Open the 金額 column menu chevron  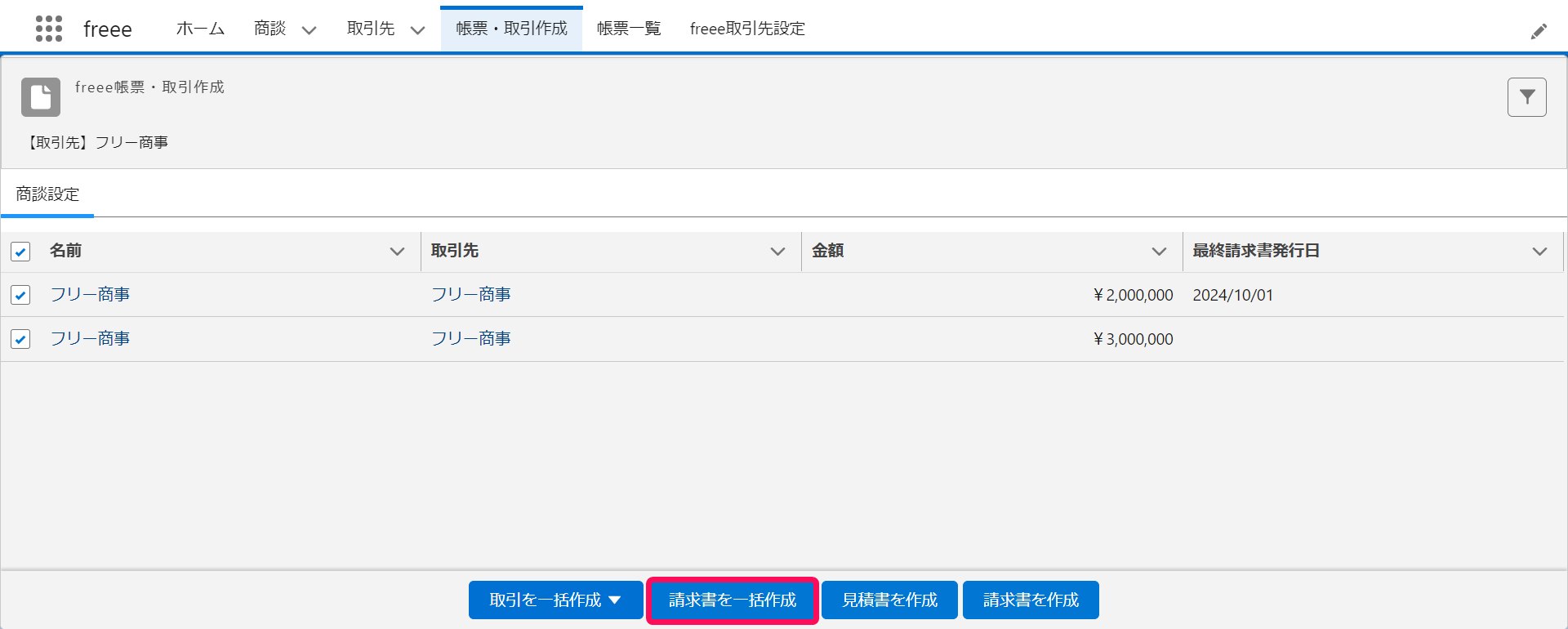(1159, 252)
